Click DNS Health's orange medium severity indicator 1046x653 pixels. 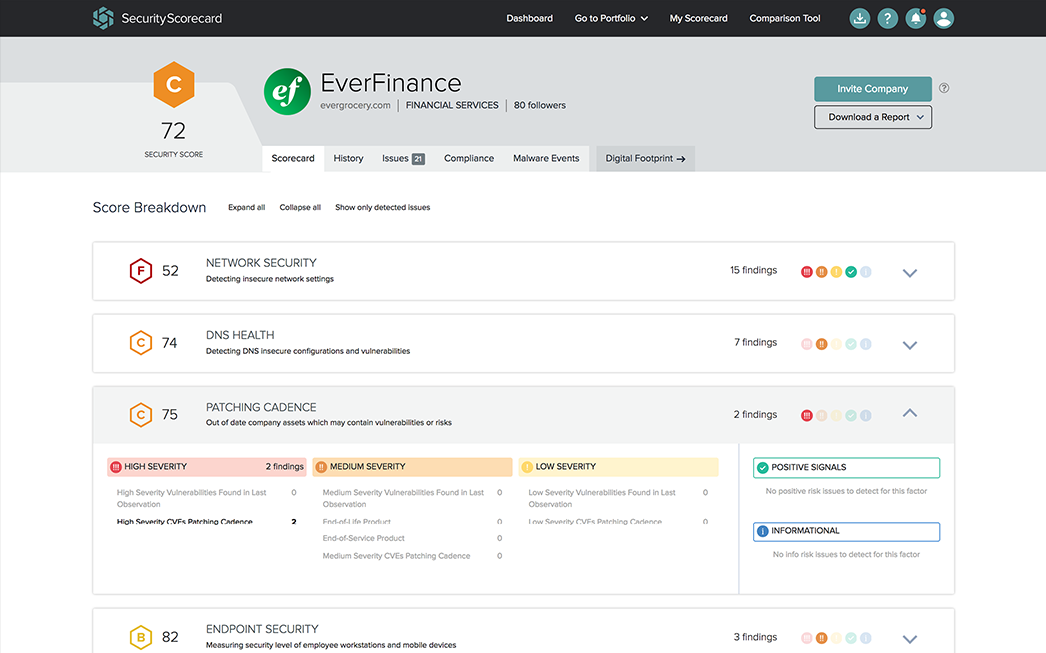(x=821, y=344)
